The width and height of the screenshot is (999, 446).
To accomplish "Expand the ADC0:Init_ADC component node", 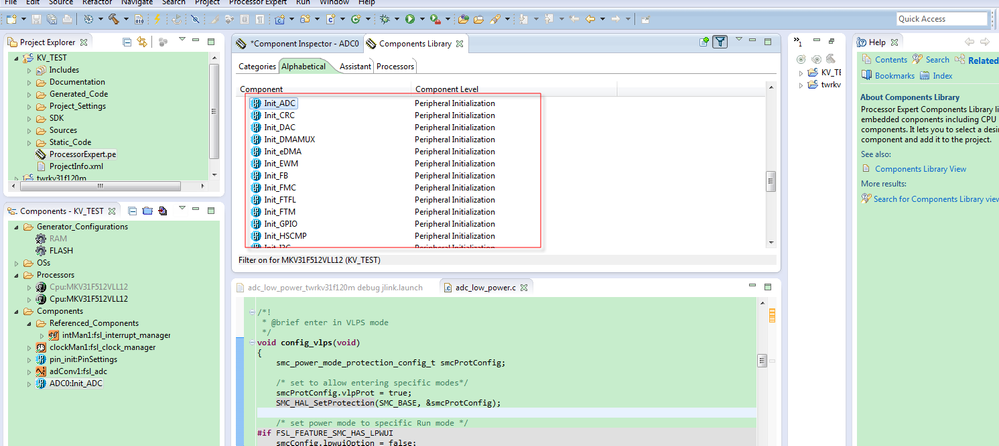I will point(29,384).
